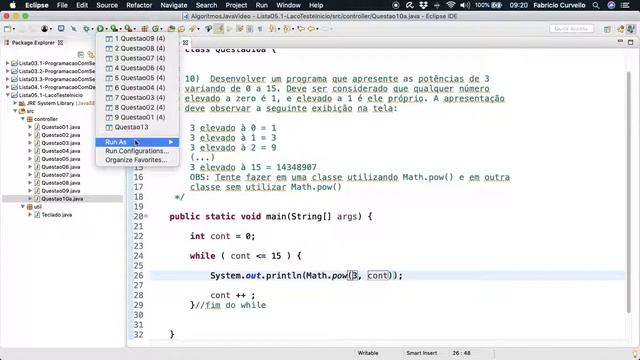Open the Run As submenu
The image size is (640, 360).
pyautogui.click(x=137, y=142)
